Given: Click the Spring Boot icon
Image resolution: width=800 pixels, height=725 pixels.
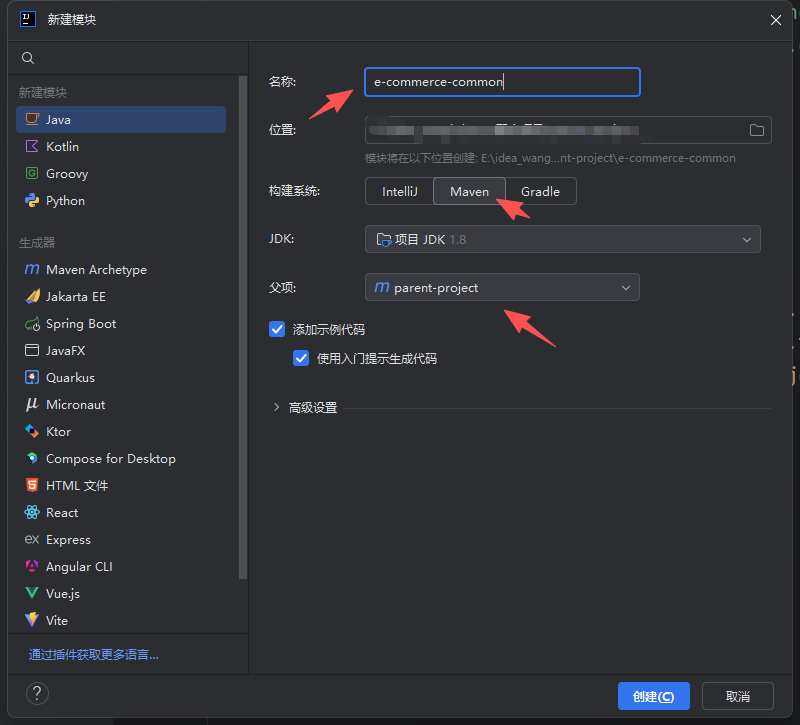Looking at the screenshot, I should click(32, 323).
